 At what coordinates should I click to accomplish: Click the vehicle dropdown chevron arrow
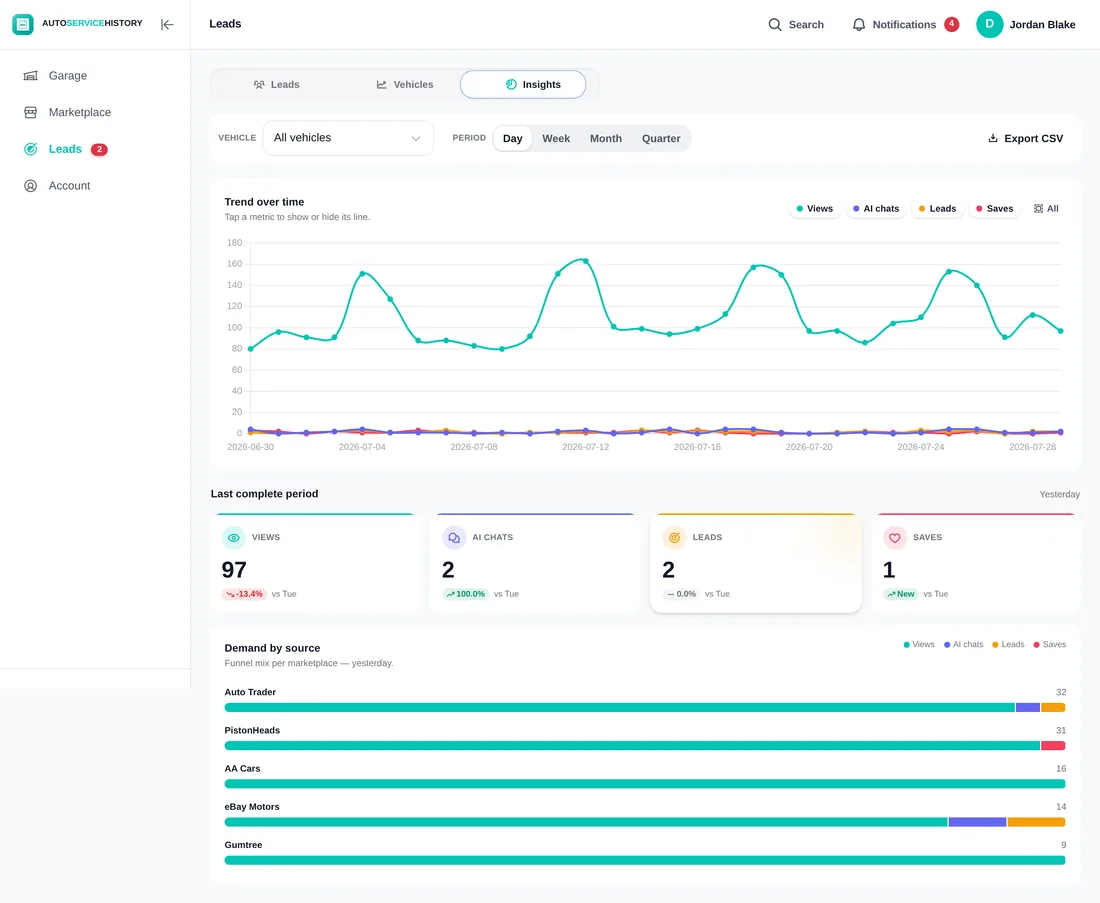416,138
